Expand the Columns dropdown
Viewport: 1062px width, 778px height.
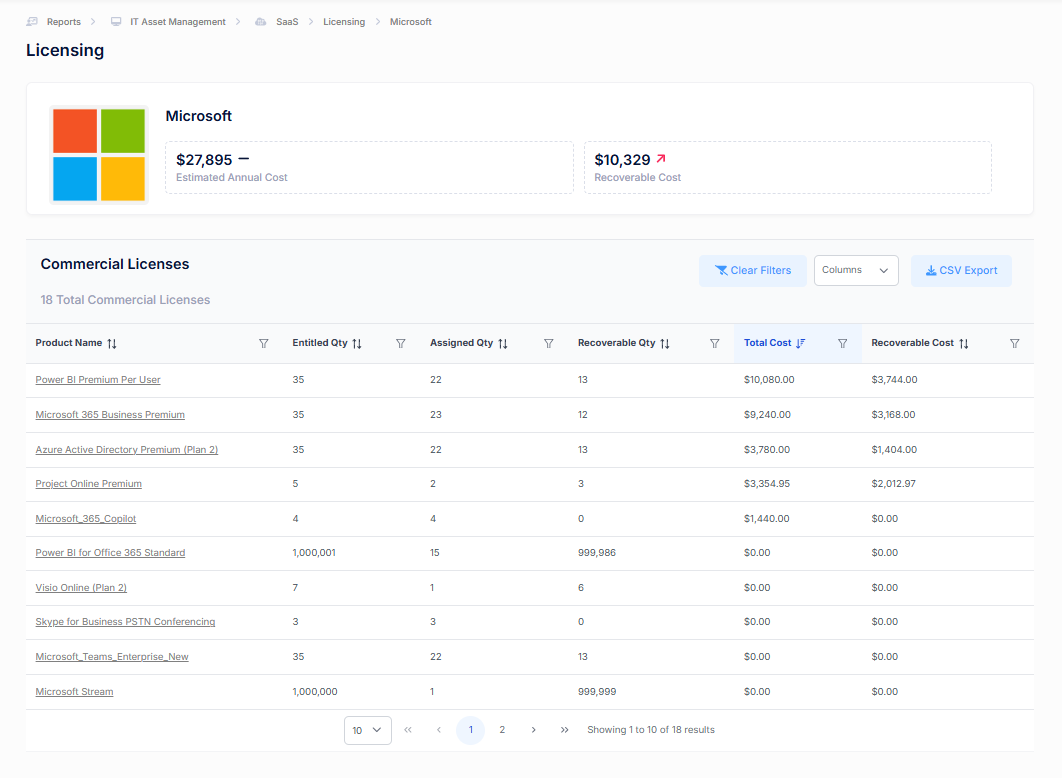tap(856, 270)
